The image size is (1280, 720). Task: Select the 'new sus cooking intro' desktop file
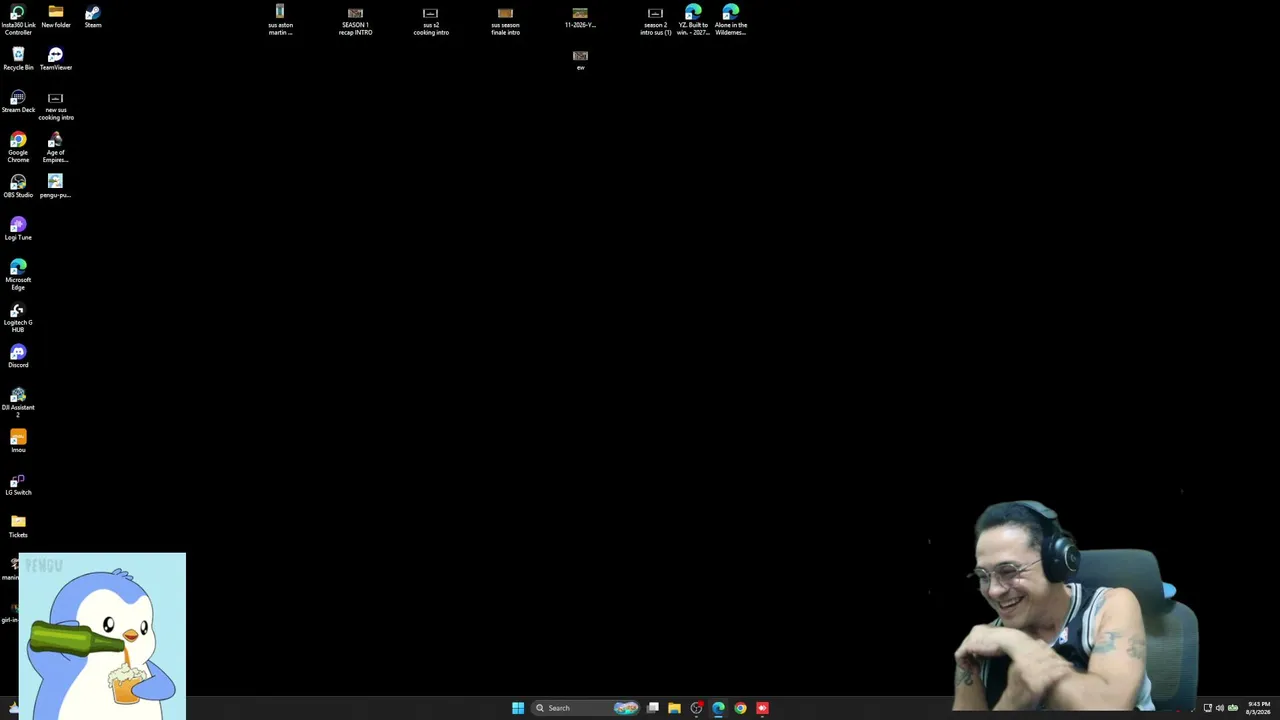tap(56, 105)
